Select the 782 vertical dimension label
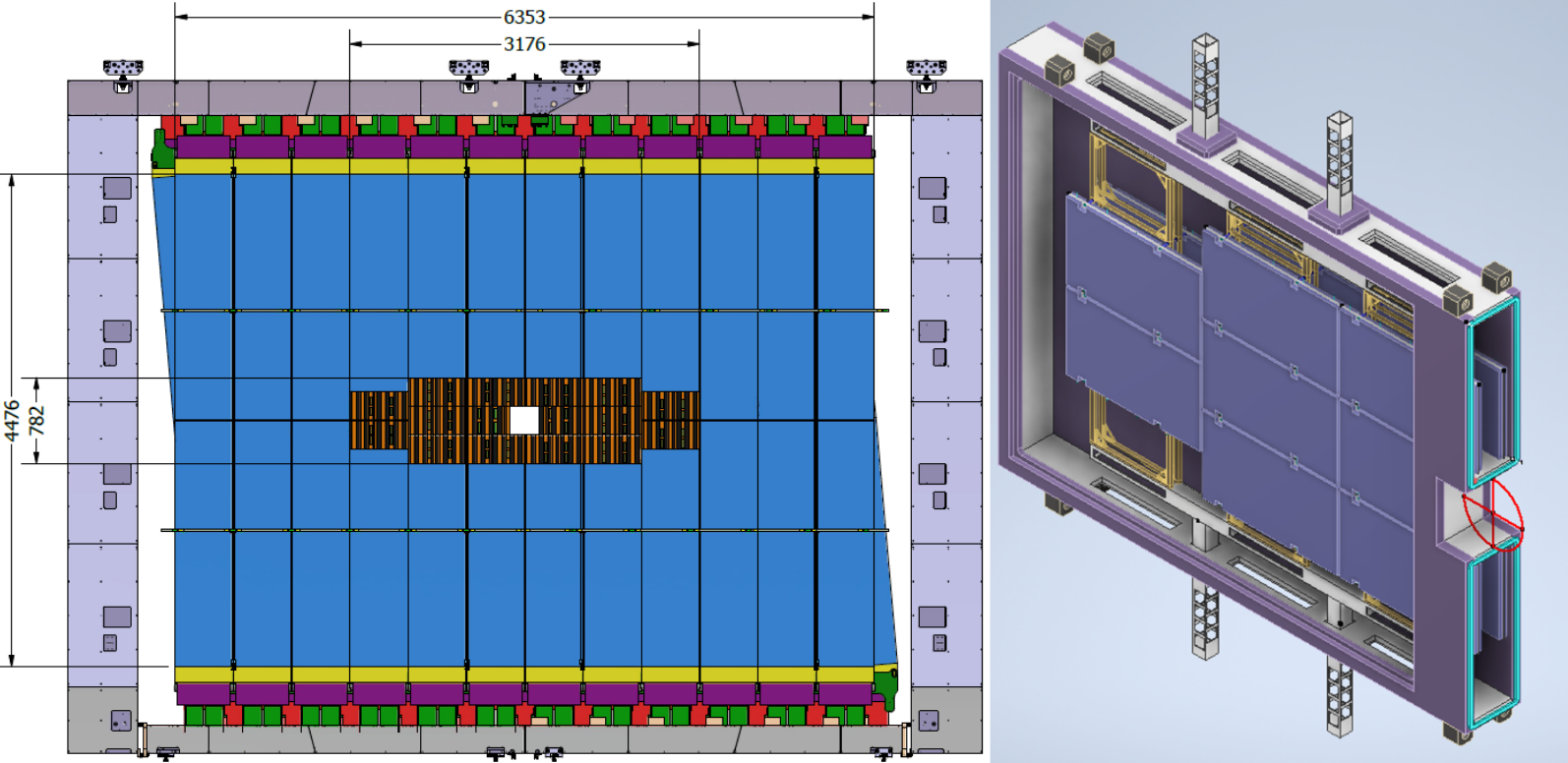This screenshot has width=1568, height=763. (36, 420)
